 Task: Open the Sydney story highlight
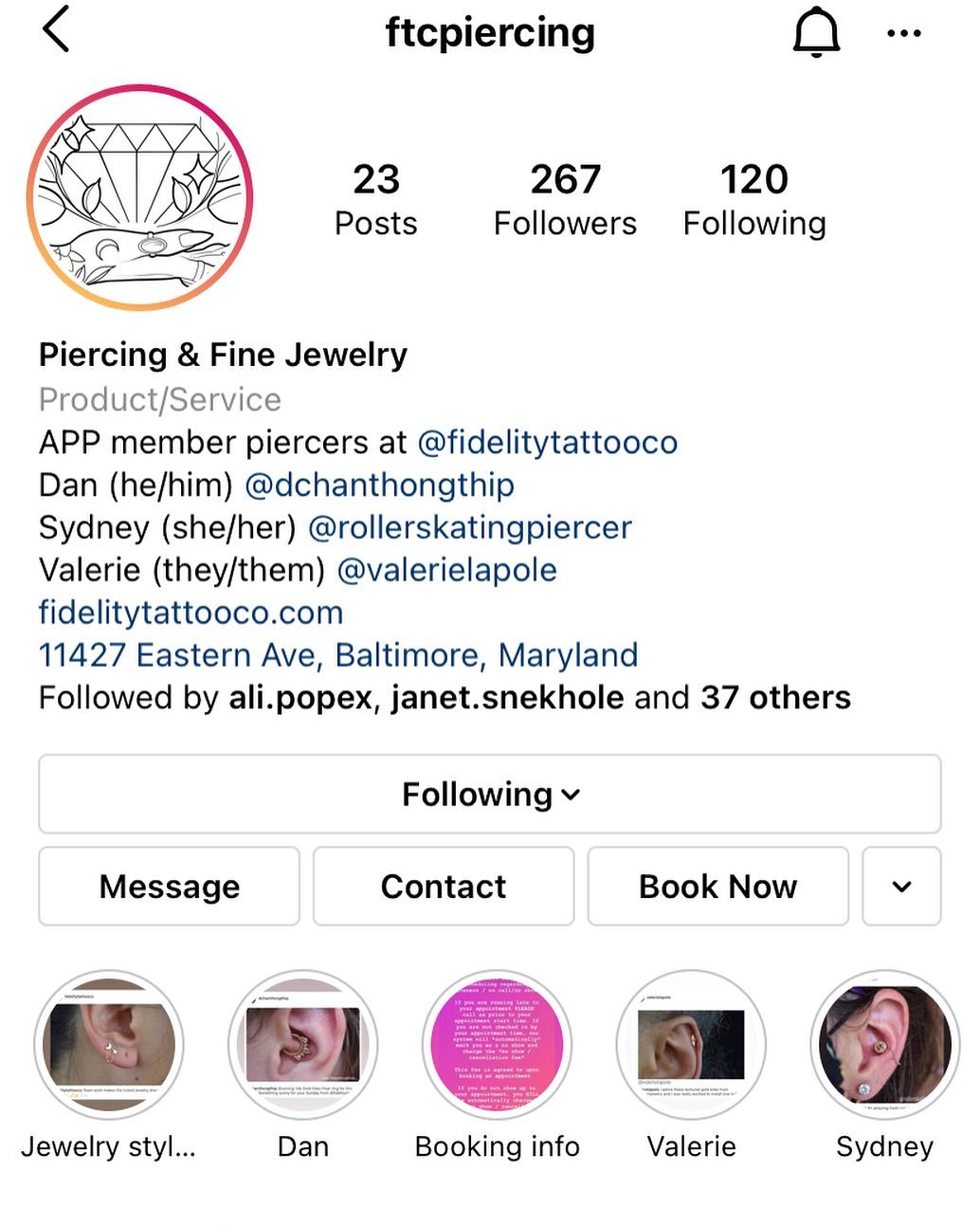click(885, 1044)
